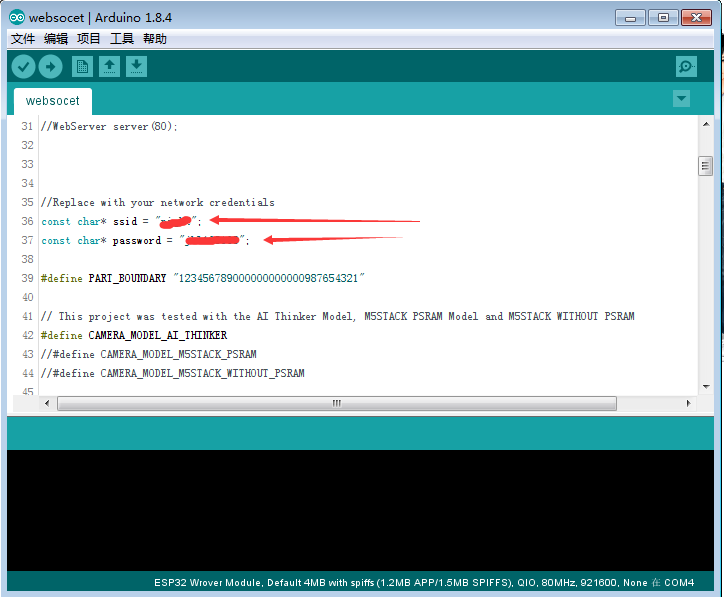Image resolution: width=724 pixels, height=597 pixels.
Task: Click 'CAMERA_MODEL_AI_THINKER' on line 42
Action: (x=157, y=335)
